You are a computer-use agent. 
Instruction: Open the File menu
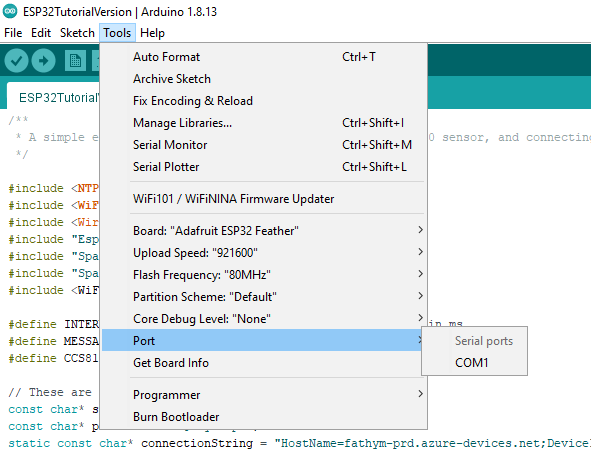(13, 33)
